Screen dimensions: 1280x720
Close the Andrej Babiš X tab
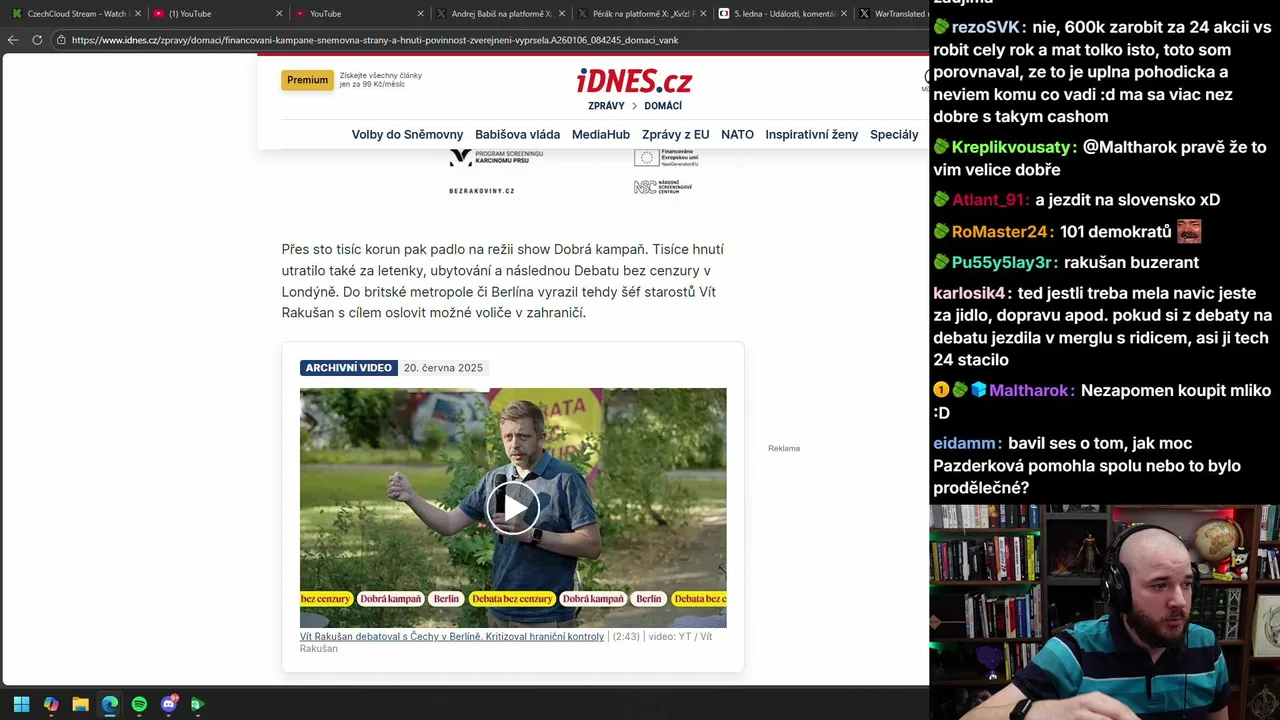561,14
